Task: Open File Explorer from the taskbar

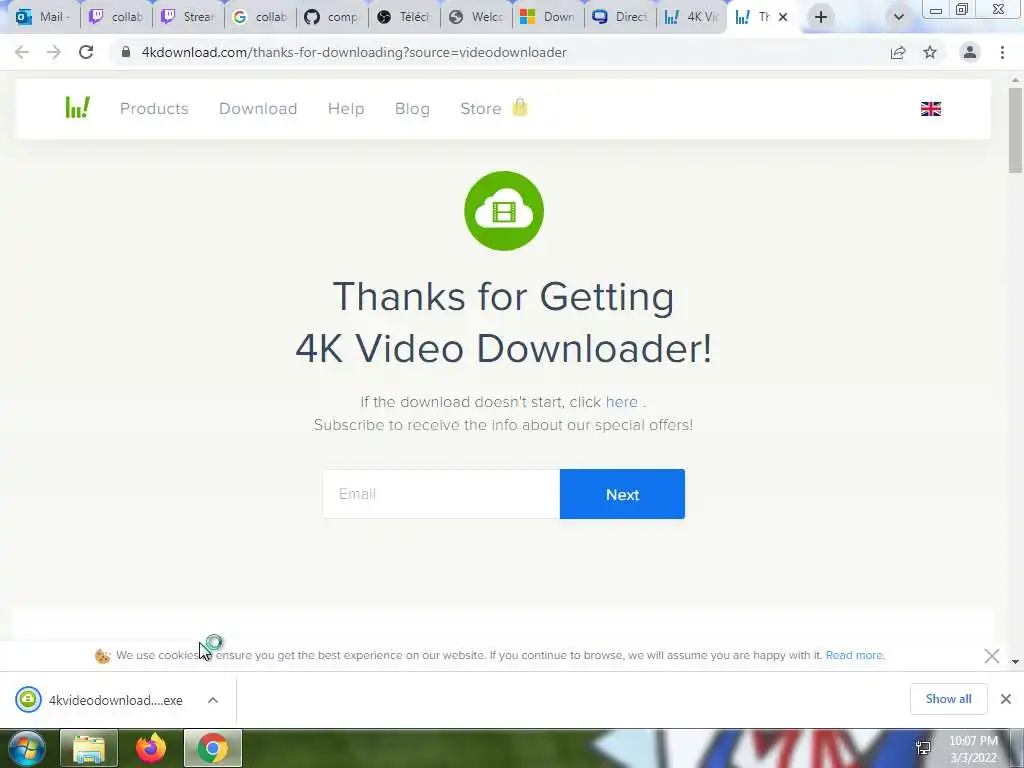Action: tap(89, 748)
